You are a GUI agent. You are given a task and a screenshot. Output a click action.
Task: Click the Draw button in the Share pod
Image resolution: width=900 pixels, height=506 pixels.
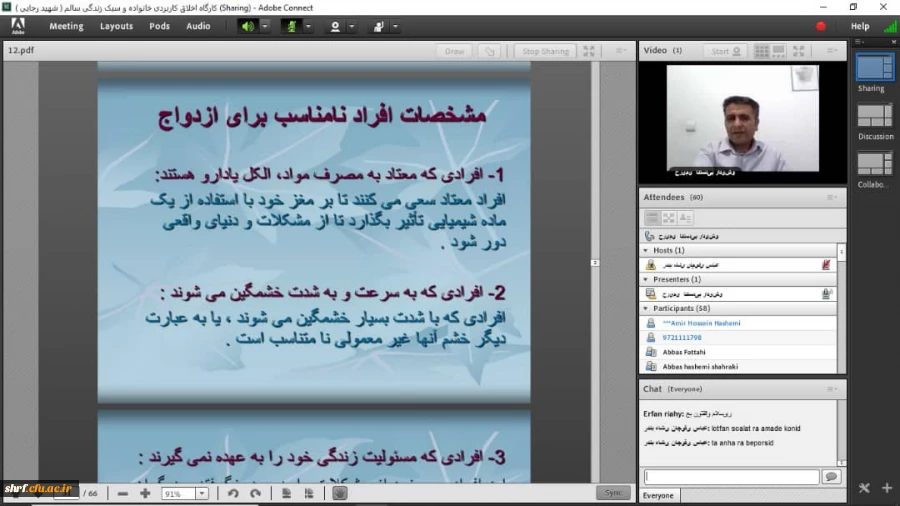pos(454,51)
